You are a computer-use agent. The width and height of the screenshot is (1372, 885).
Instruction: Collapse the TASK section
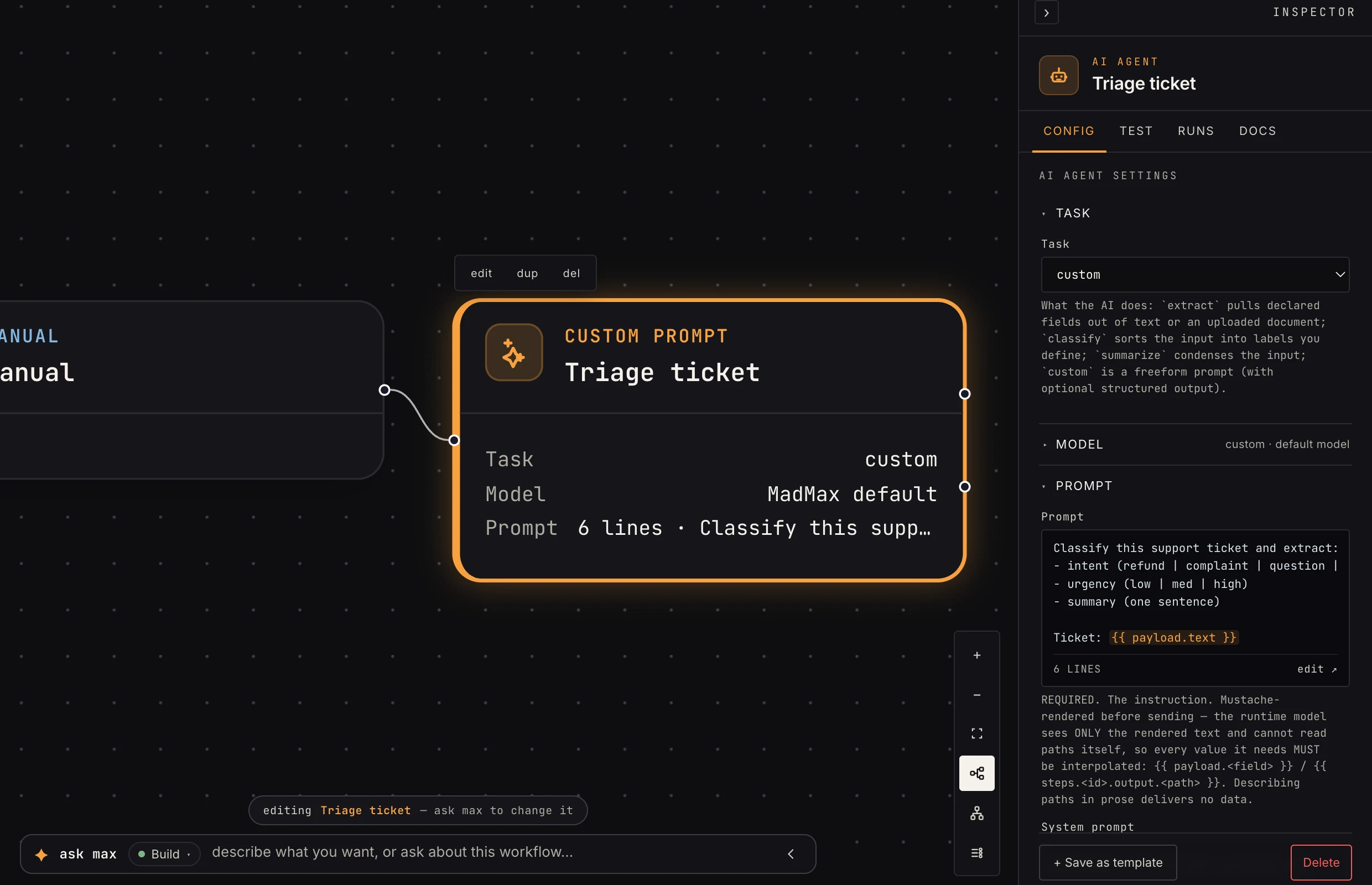(1067, 213)
